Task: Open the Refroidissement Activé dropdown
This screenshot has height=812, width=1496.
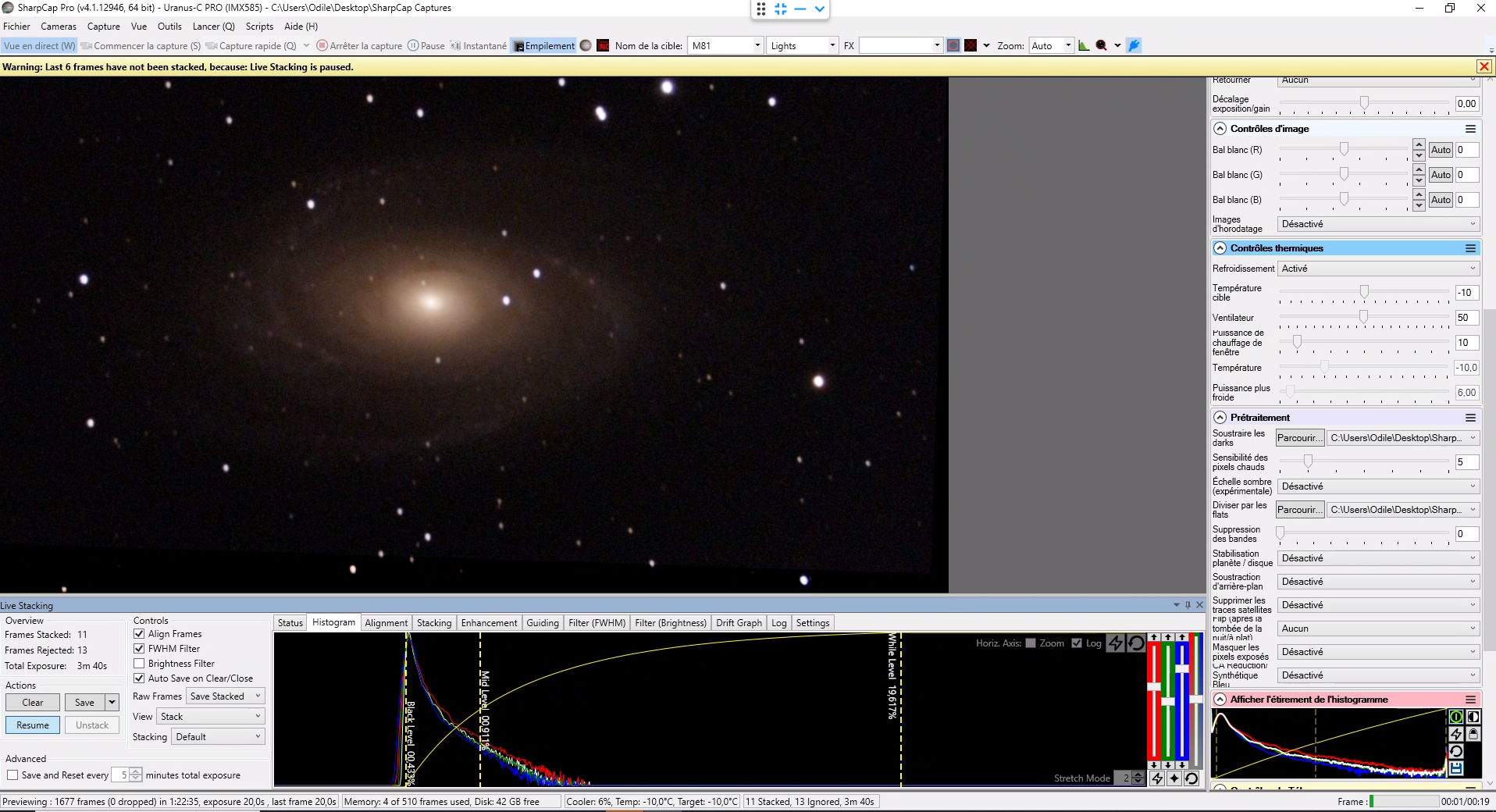Action: pyautogui.click(x=1378, y=269)
